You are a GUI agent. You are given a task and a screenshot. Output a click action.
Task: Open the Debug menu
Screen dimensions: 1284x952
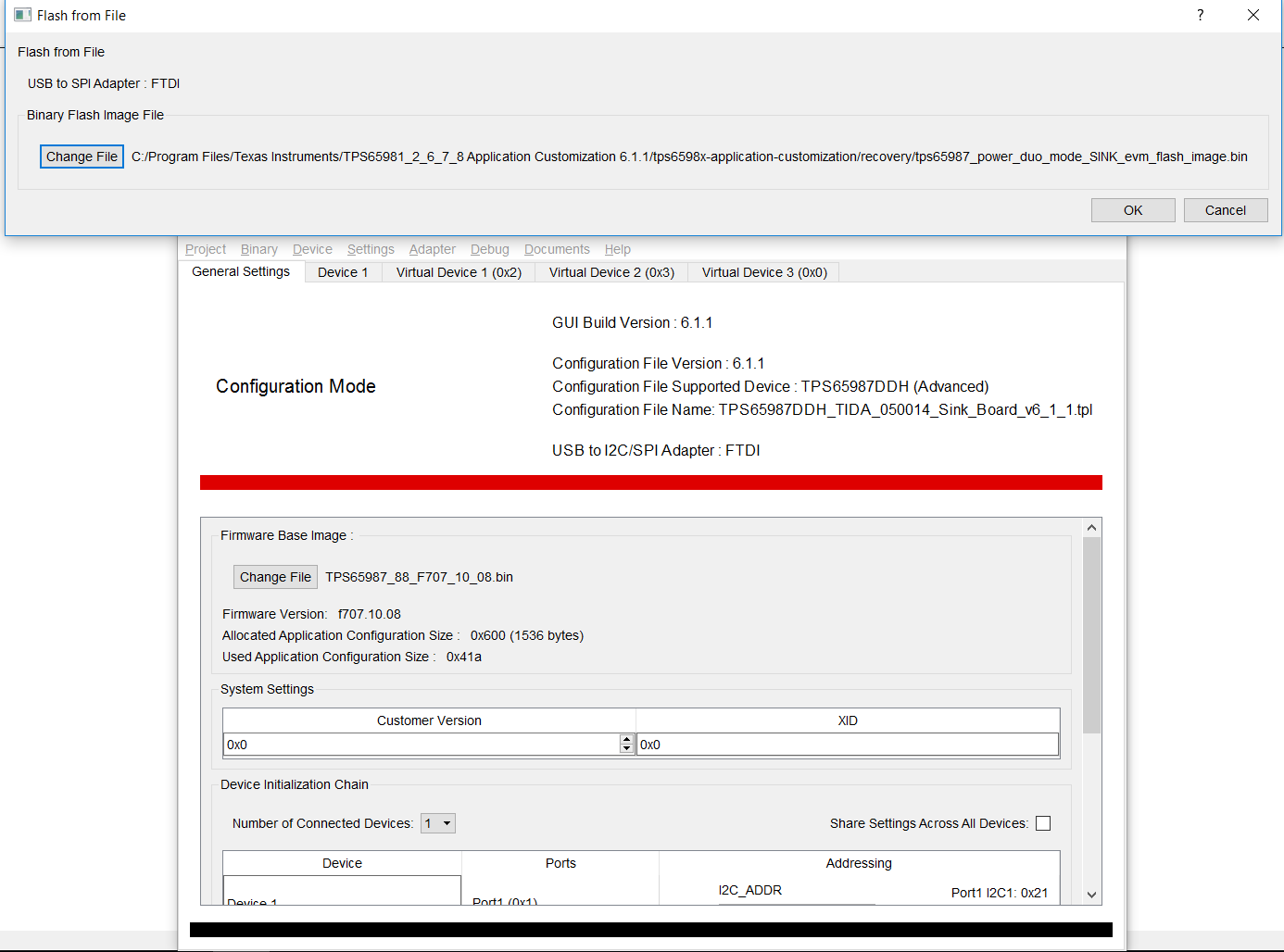pyautogui.click(x=490, y=249)
